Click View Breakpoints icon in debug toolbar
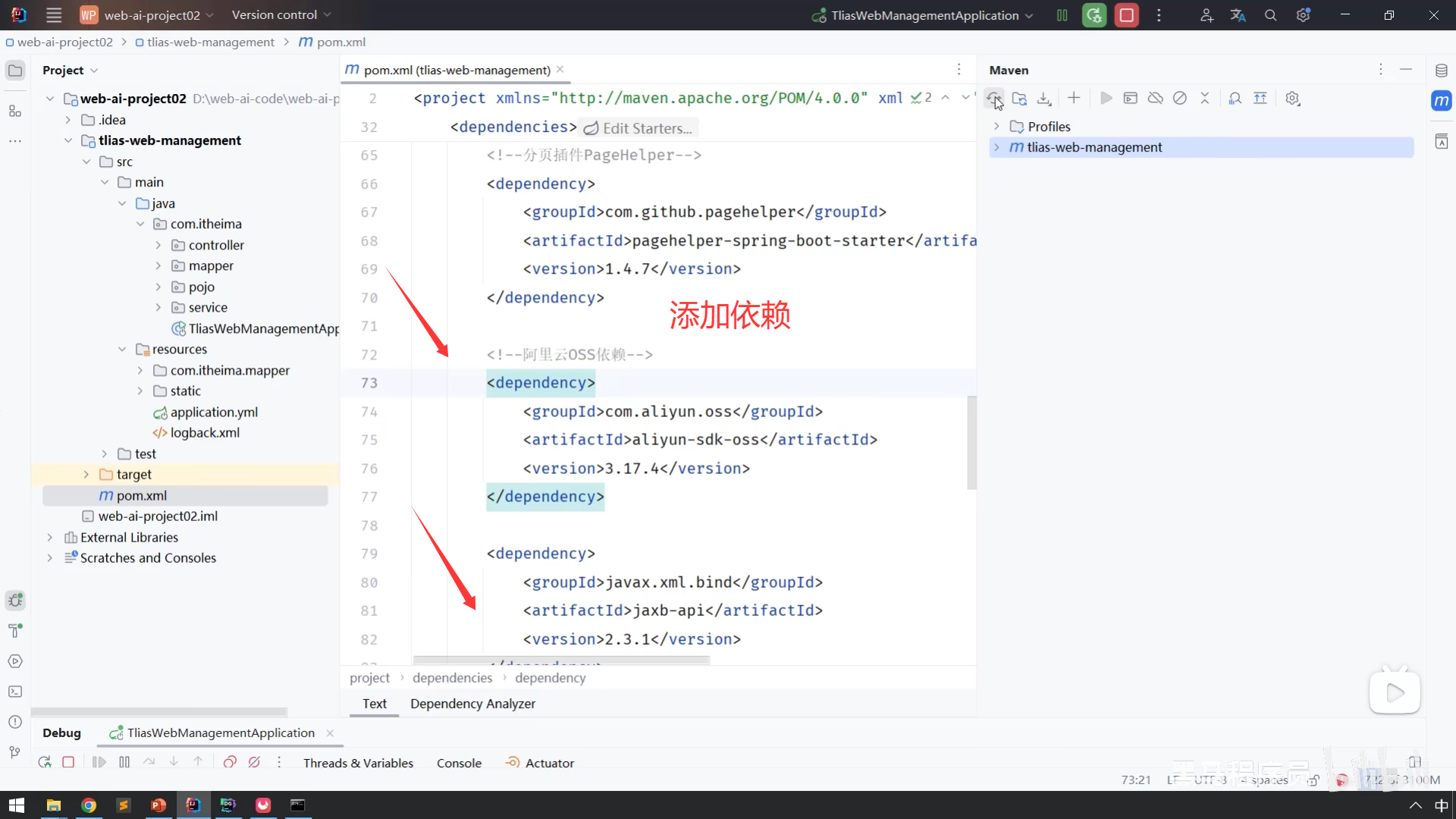Viewport: 1456px width, 819px height. tap(230, 762)
